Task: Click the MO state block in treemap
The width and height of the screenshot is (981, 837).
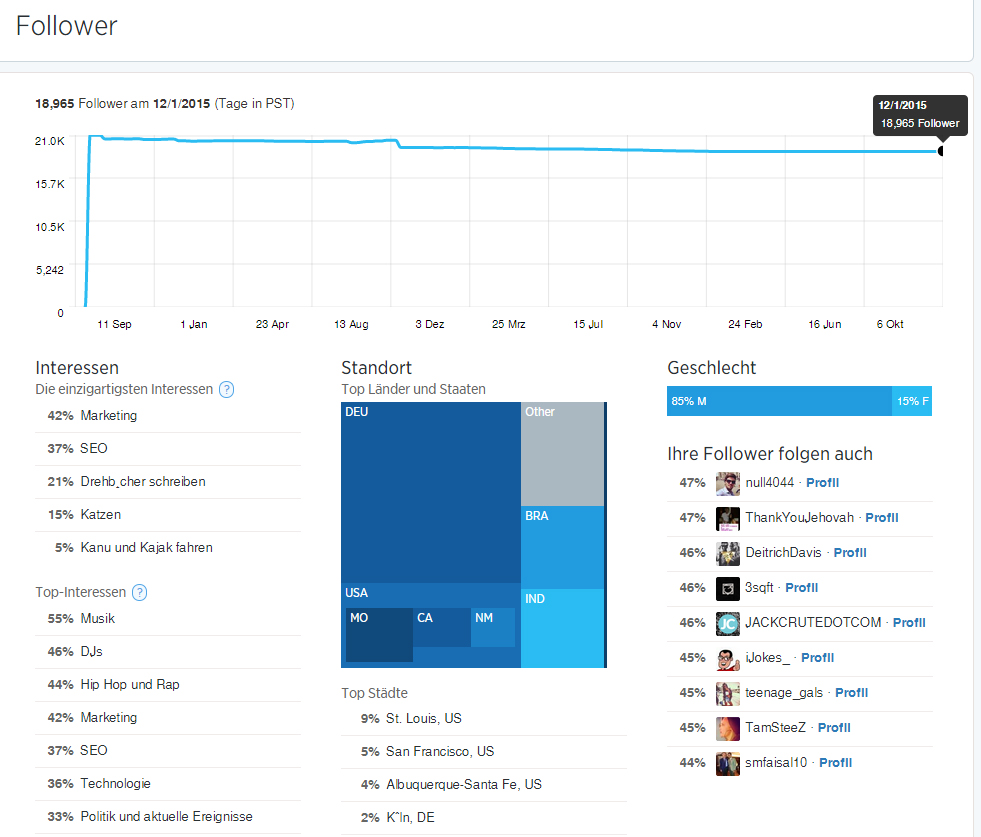Action: (379, 635)
